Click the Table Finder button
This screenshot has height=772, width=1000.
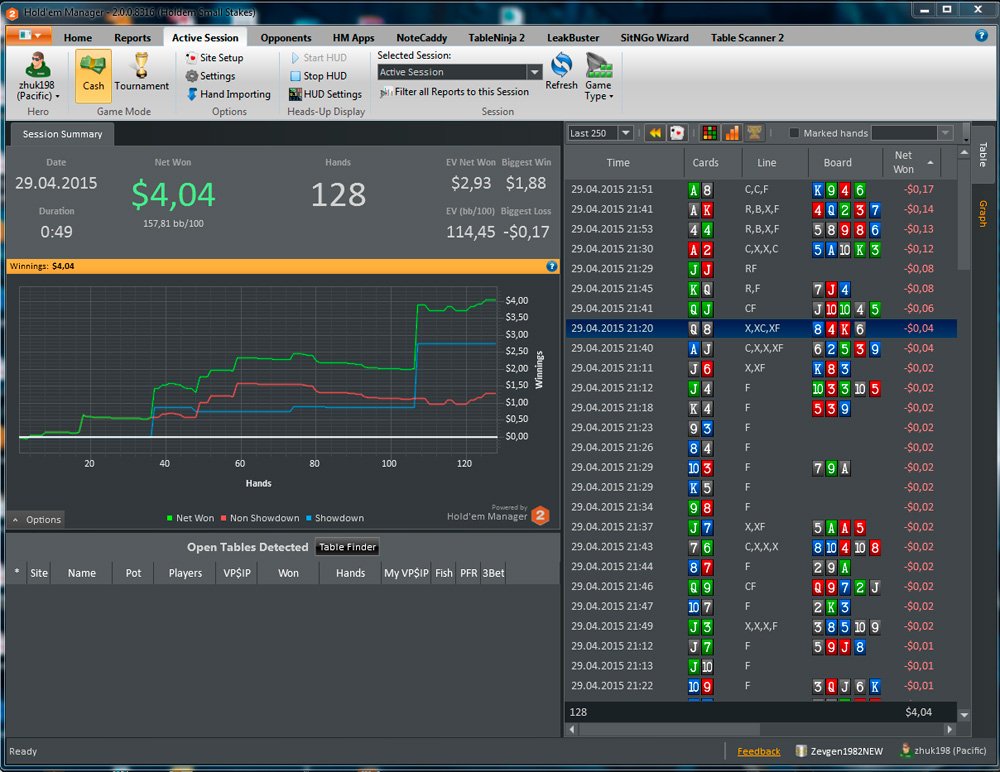(348, 547)
